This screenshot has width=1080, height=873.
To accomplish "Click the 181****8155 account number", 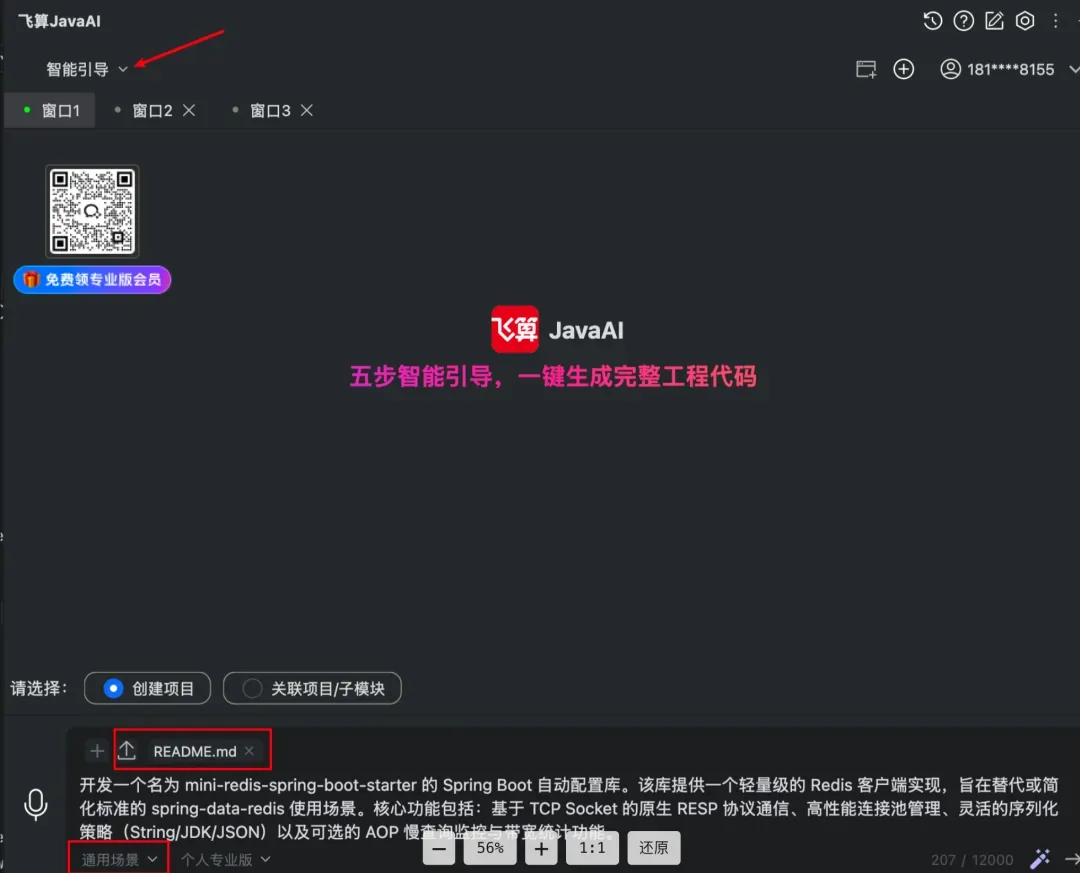I will point(1010,69).
